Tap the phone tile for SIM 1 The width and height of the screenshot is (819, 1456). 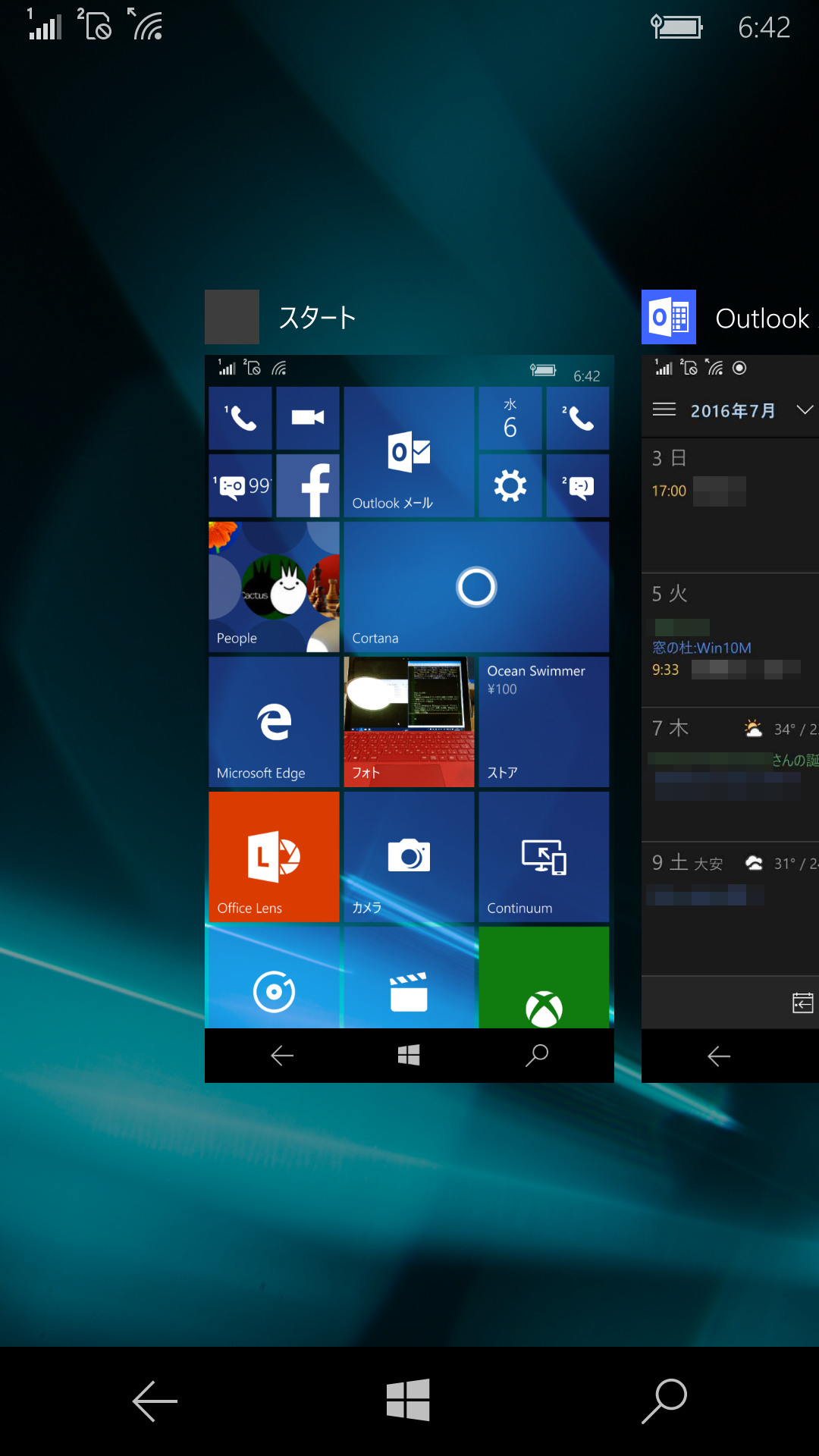240,418
